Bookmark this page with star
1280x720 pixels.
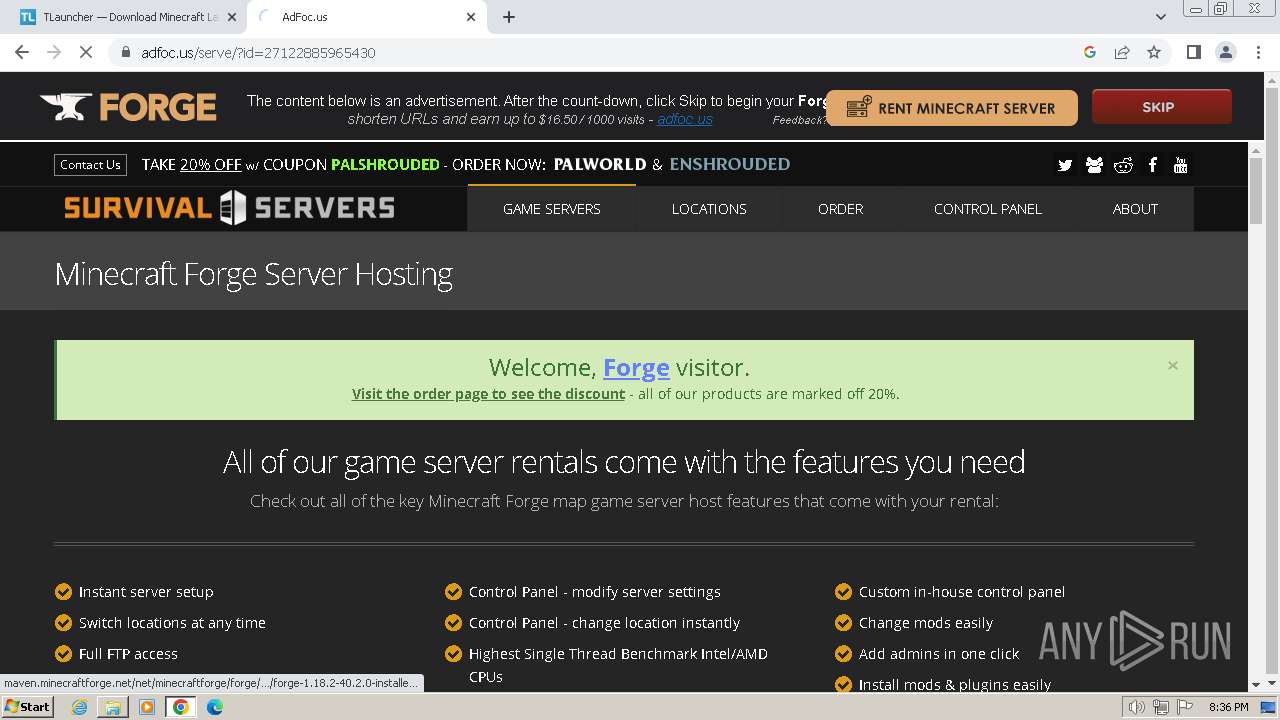coord(1154,52)
